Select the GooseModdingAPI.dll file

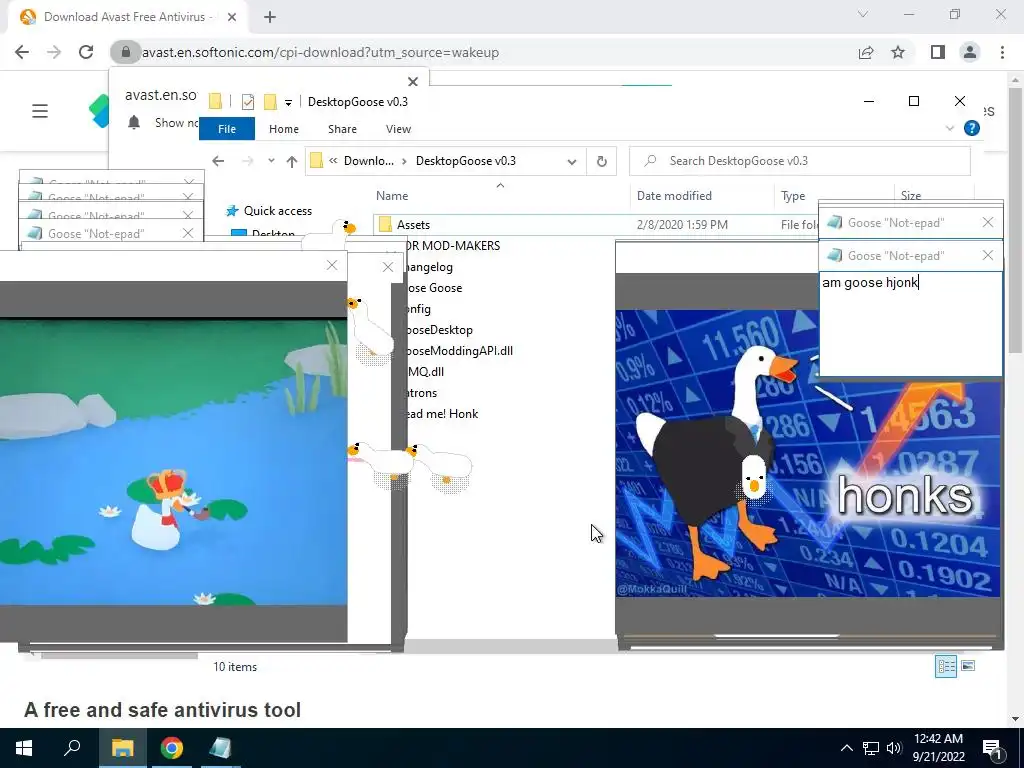pyautogui.click(x=460, y=351)
